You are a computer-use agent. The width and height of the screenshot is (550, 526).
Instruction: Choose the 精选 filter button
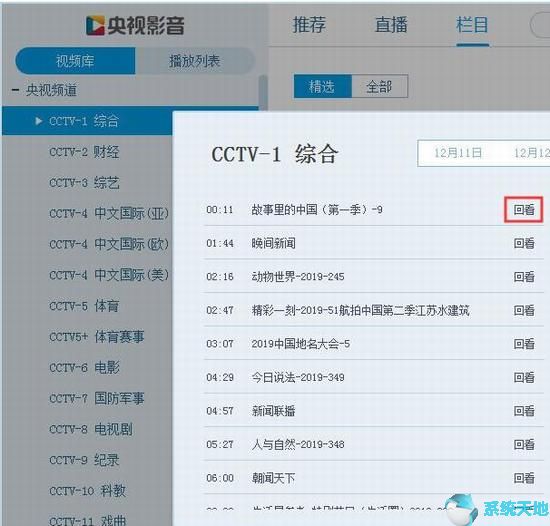tap(322, 86)
